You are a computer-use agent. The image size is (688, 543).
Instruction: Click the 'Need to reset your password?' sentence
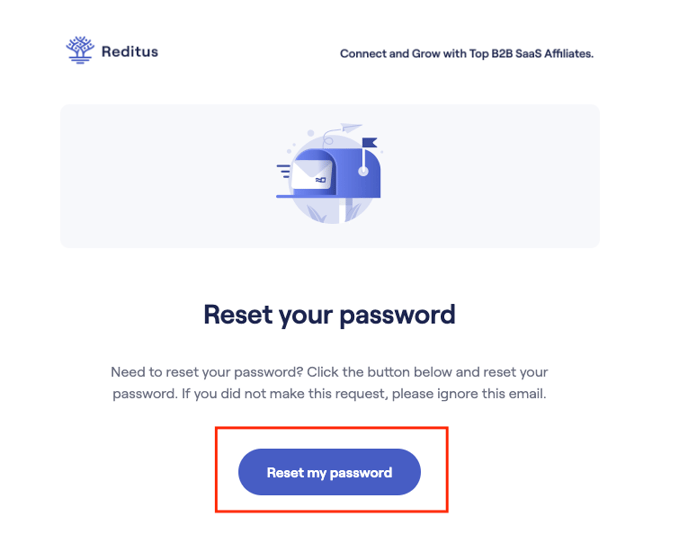(x=207, y=372)
